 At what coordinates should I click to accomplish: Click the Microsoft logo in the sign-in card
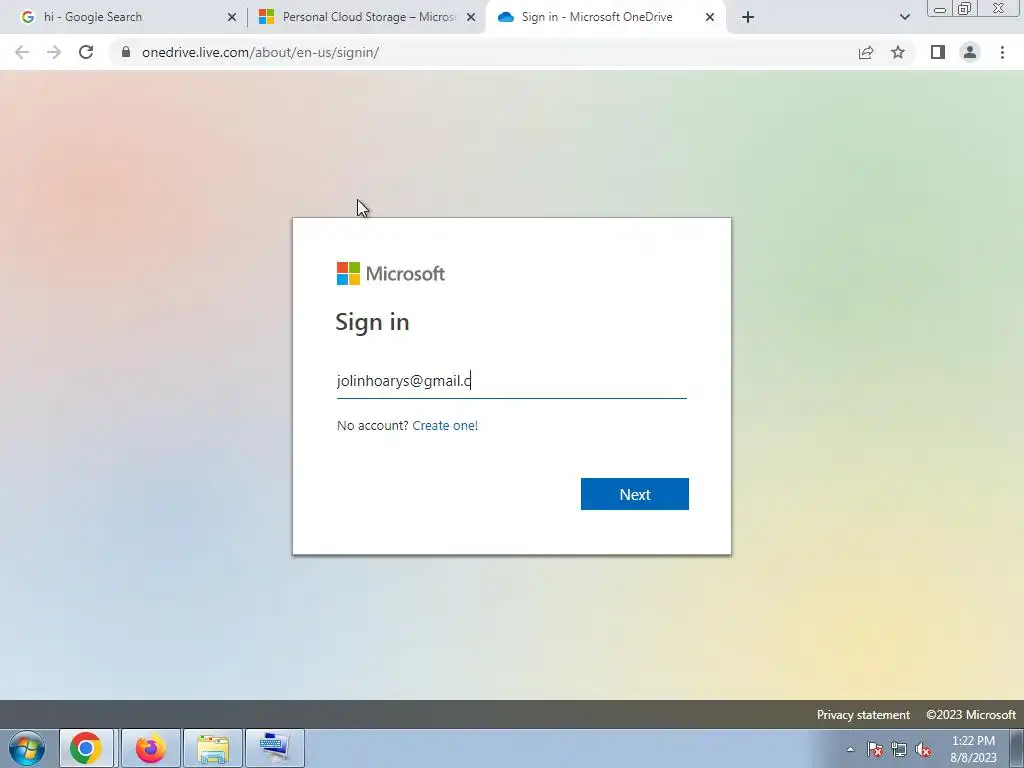click(x=391, y=274)
